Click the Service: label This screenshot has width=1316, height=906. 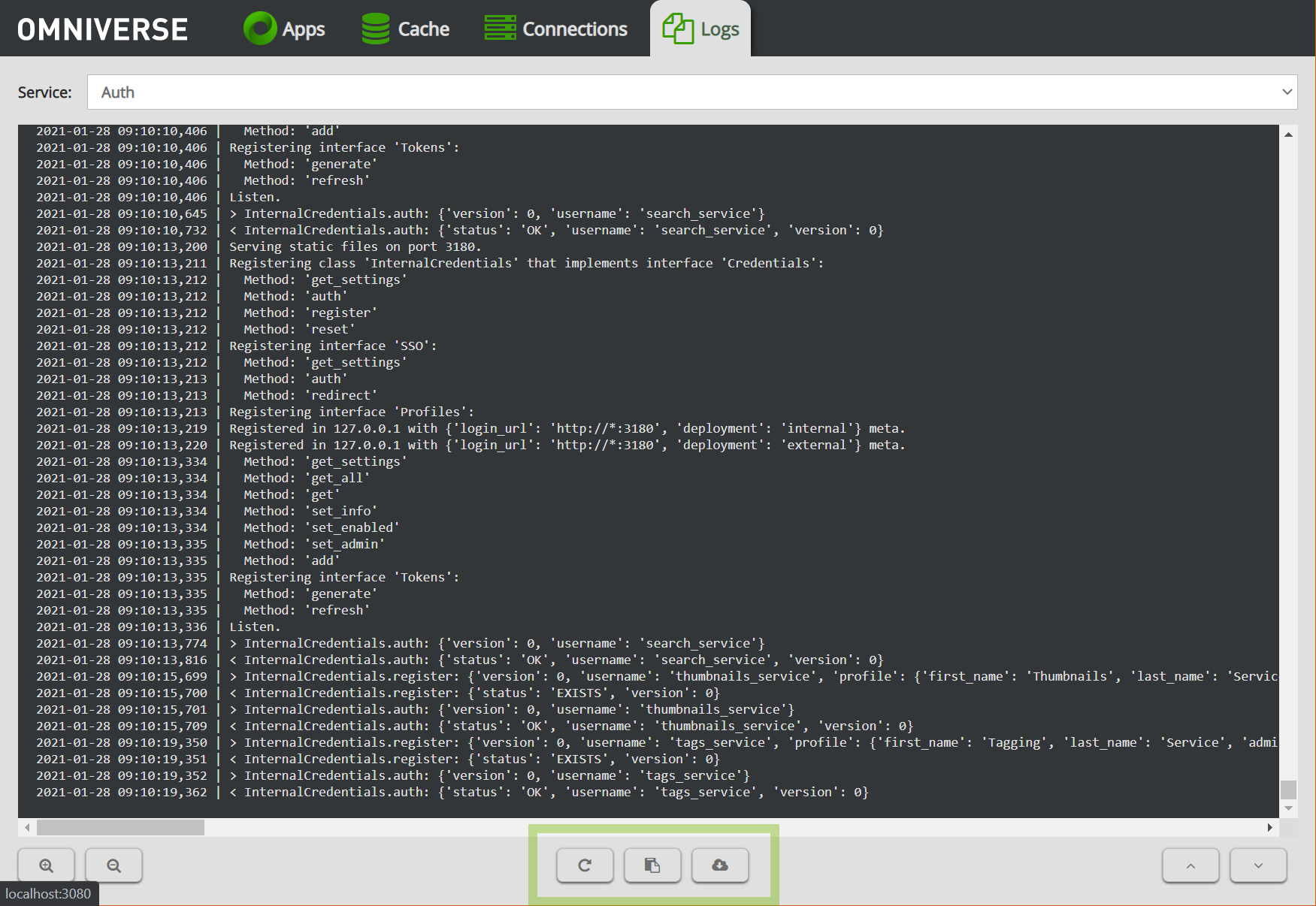45,92
